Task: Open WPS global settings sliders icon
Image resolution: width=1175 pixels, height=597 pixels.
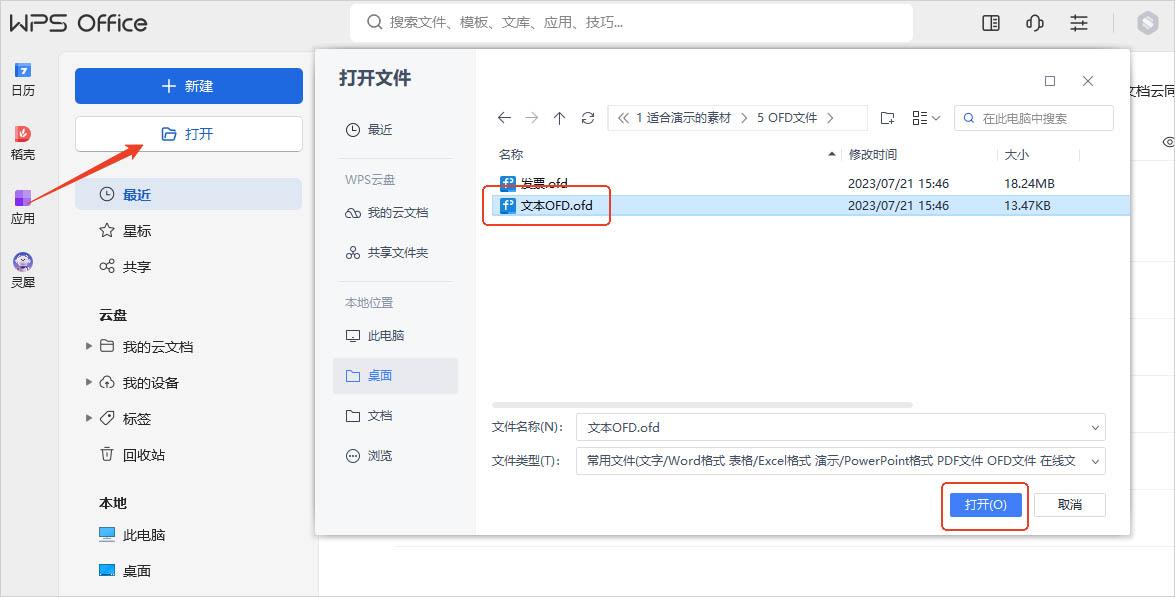Action: click(x=1079, y=22)
